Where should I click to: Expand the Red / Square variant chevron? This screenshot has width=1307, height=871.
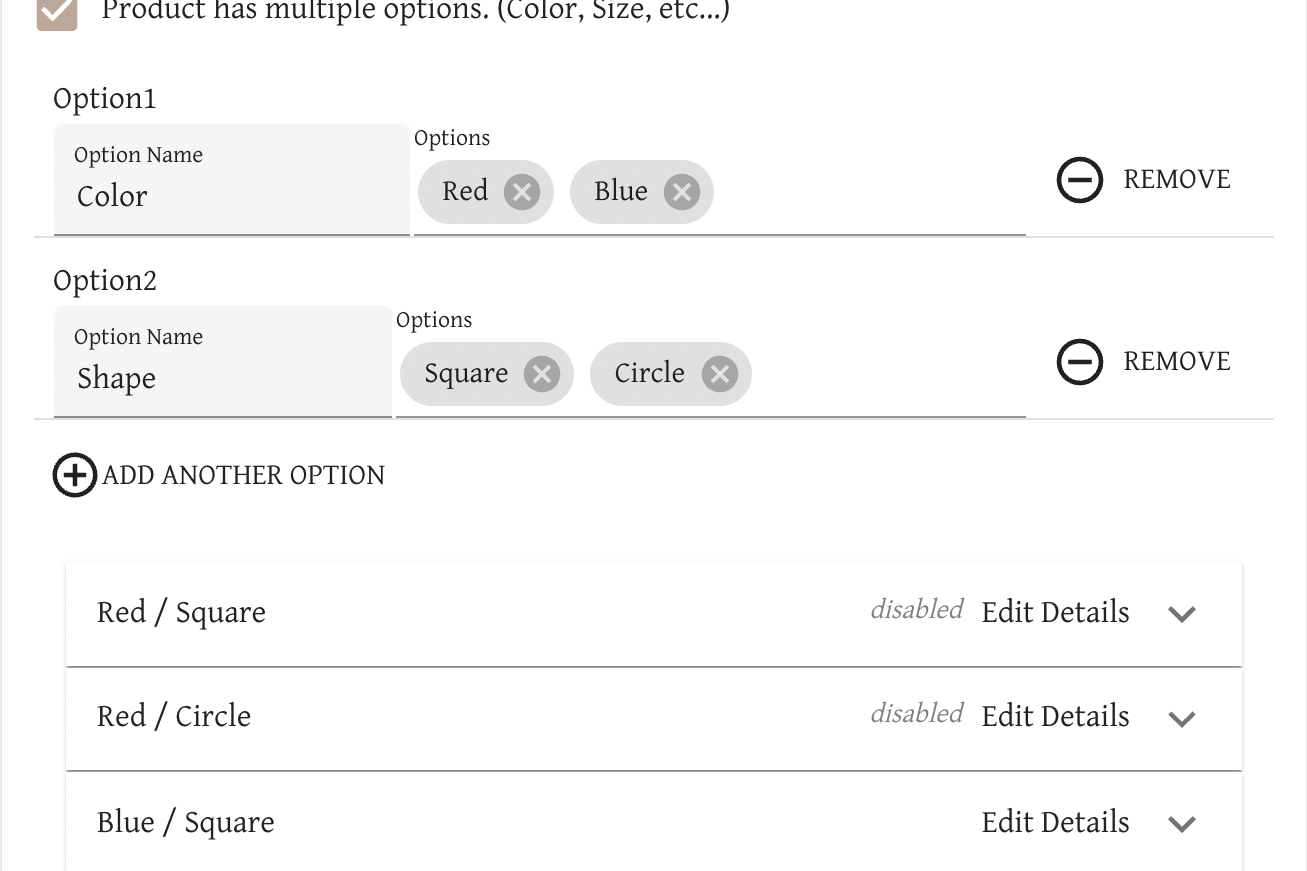pyautogui.click(x=1182, y=614)
